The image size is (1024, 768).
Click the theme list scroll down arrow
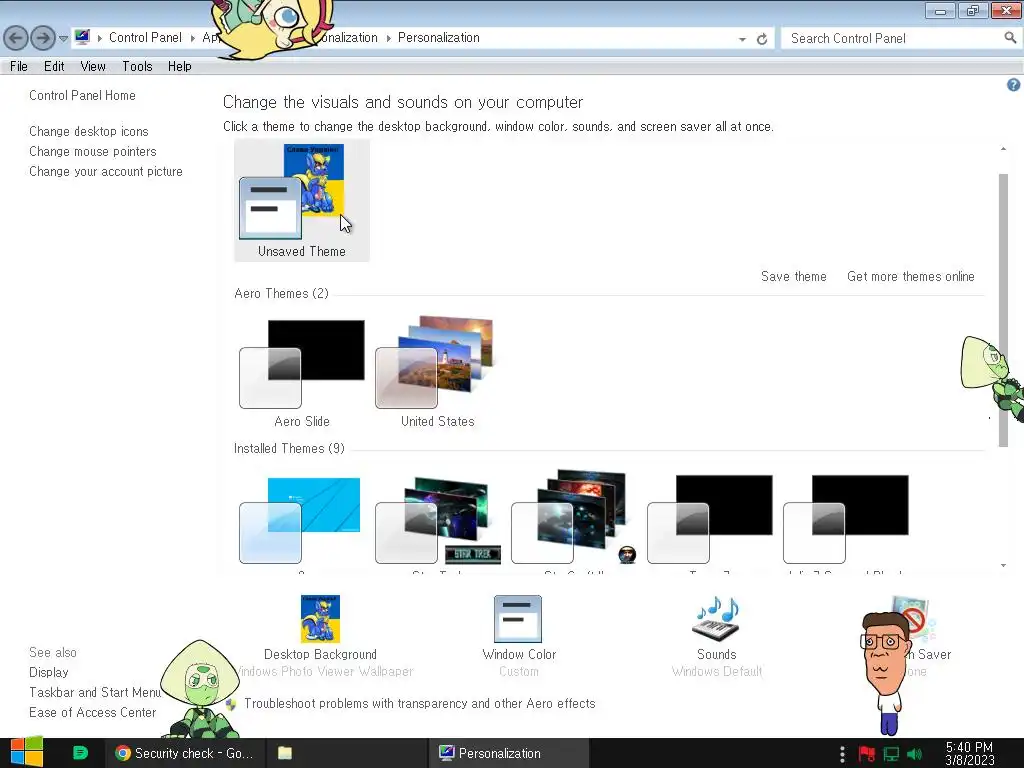click(x=1003, y=566)
